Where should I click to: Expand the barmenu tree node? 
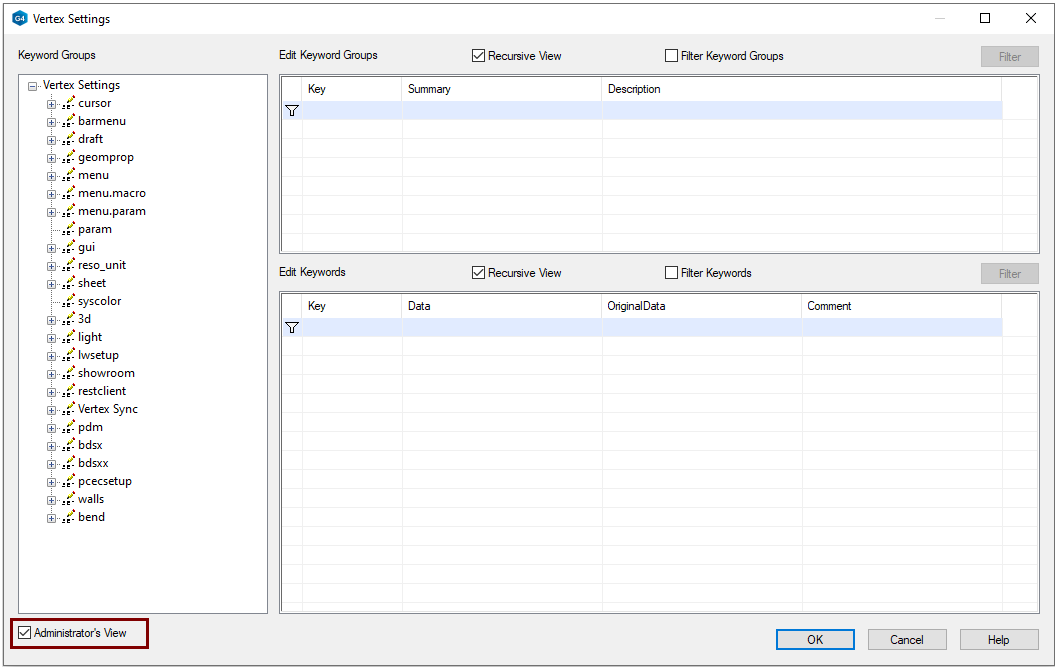click(x=51, y=122)
